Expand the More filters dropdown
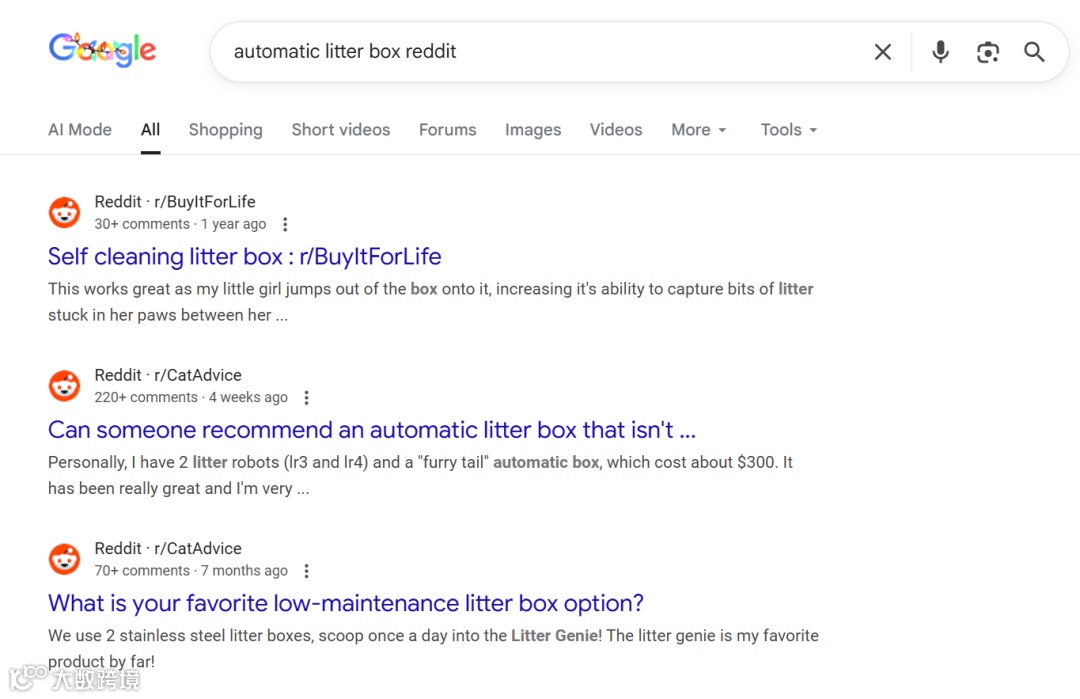 (698, 130)
